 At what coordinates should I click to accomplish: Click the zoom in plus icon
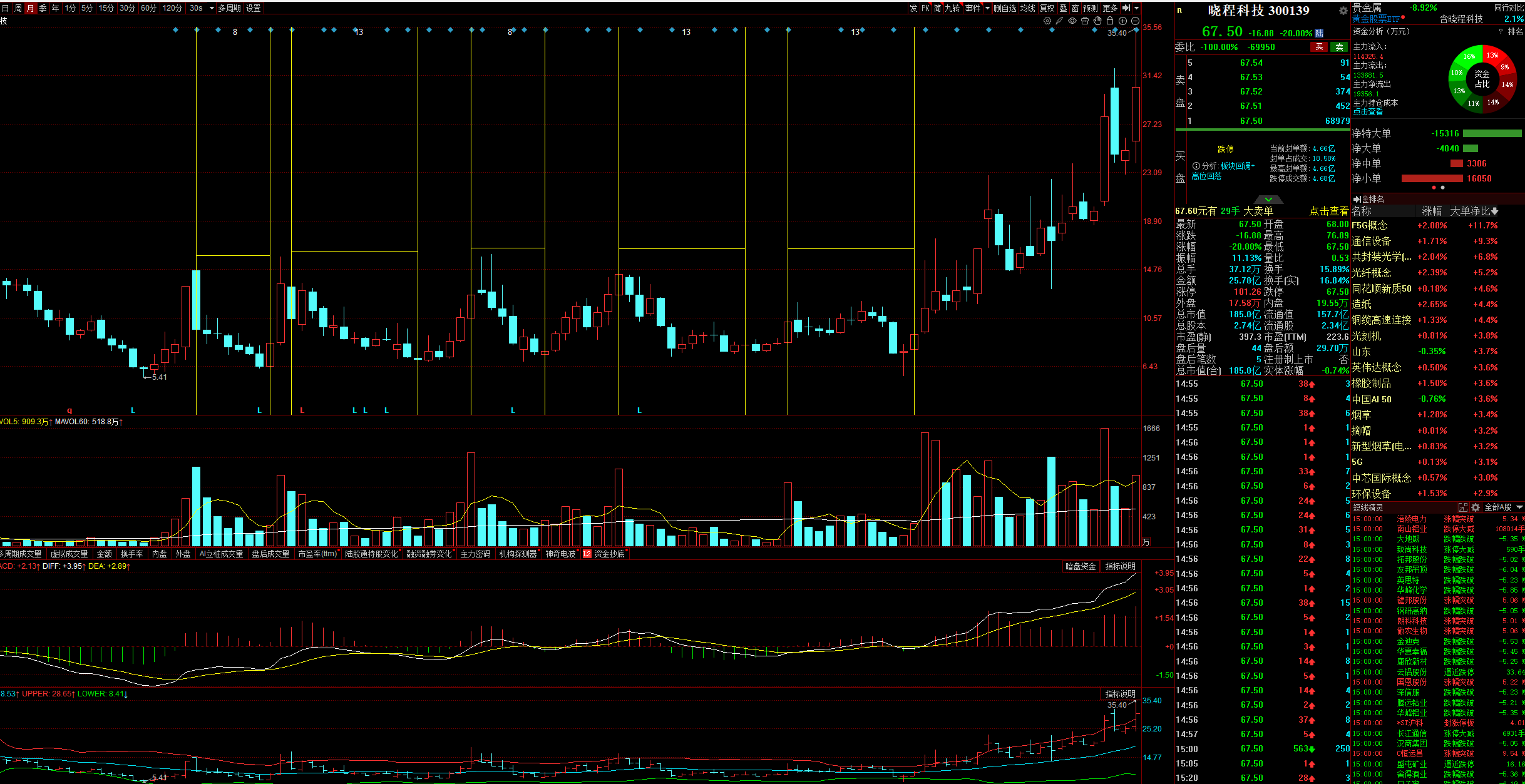pyautogui.click(x=1122, y=21)
